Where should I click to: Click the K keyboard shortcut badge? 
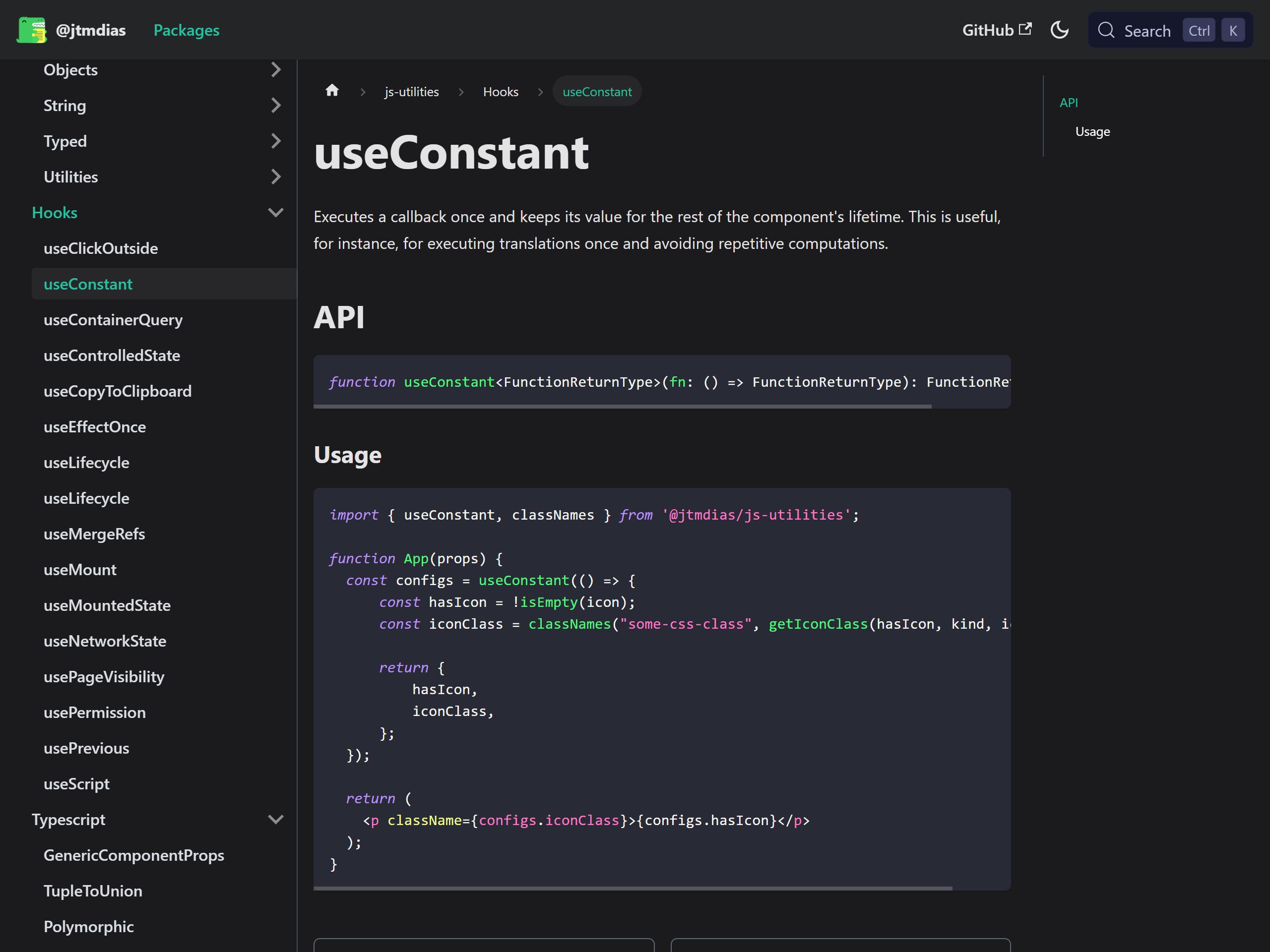click(1233, 30)
